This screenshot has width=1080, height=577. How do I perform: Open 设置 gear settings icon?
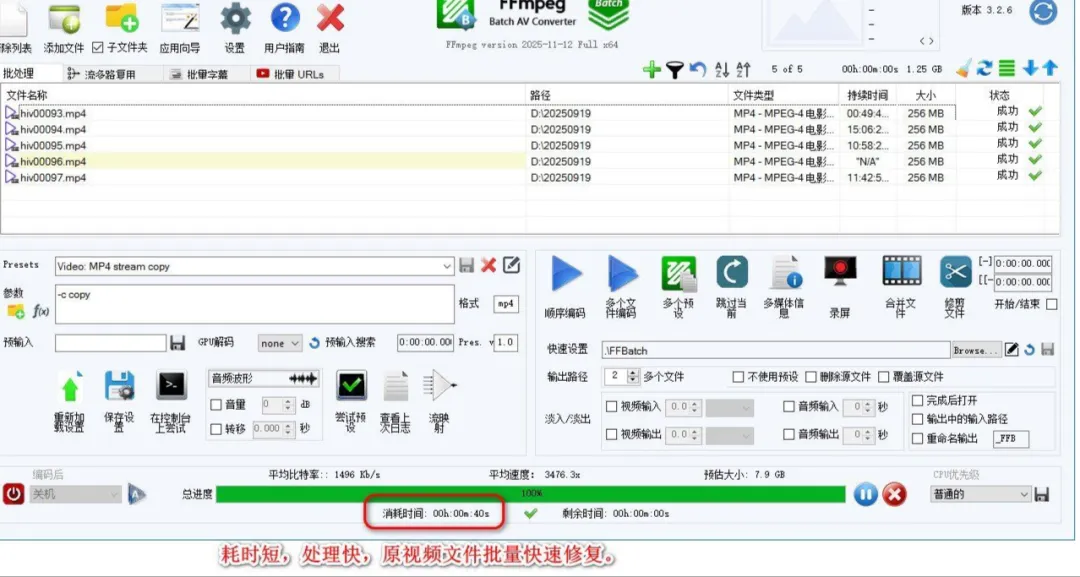point(236,19)
